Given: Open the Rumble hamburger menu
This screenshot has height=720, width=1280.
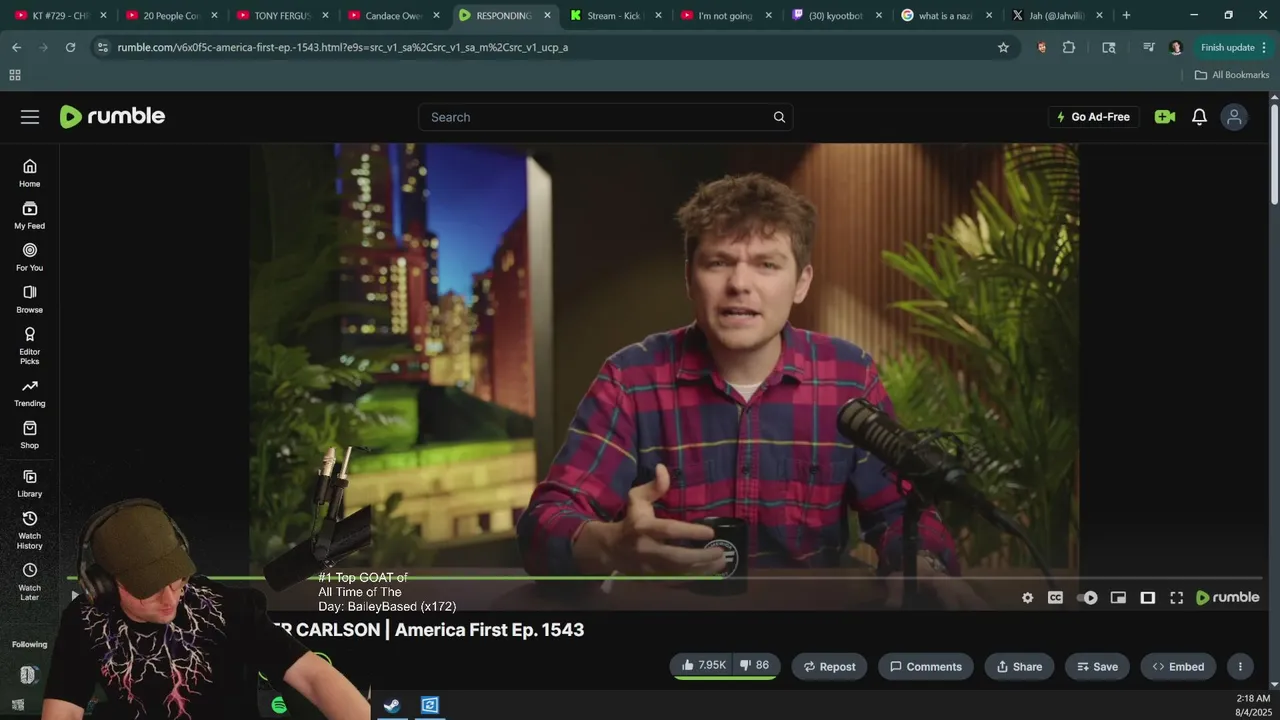Looking at the screenshot, I should tap(30, 117).
